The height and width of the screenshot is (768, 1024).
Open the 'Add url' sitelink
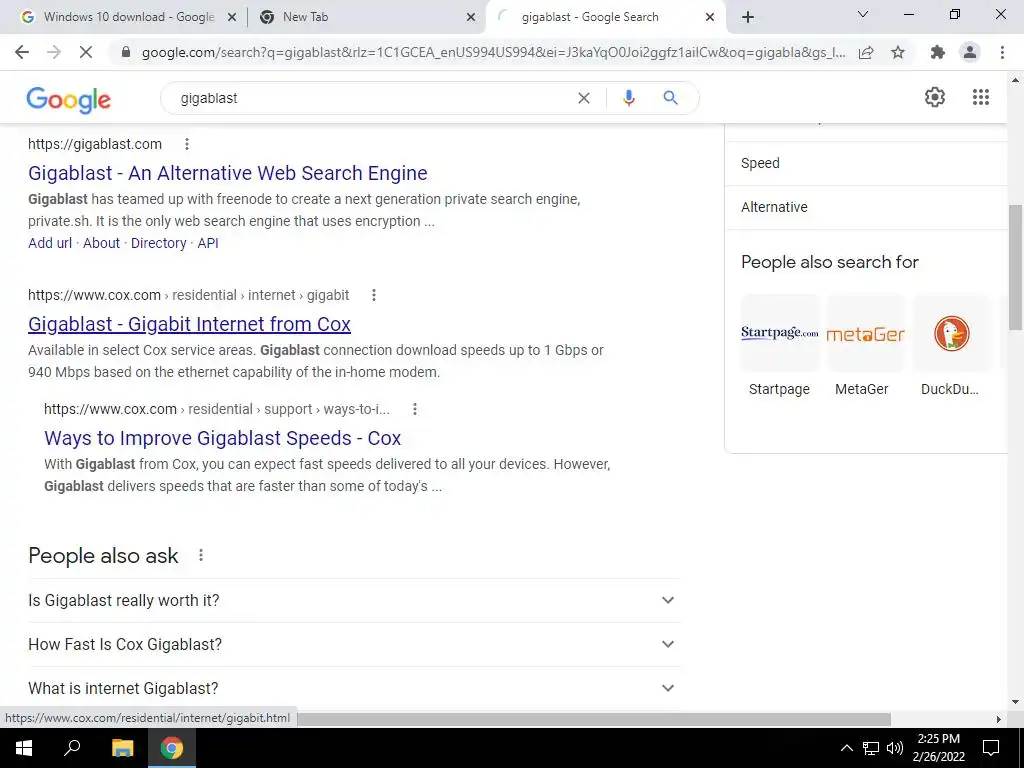click(x=50, y=243)
